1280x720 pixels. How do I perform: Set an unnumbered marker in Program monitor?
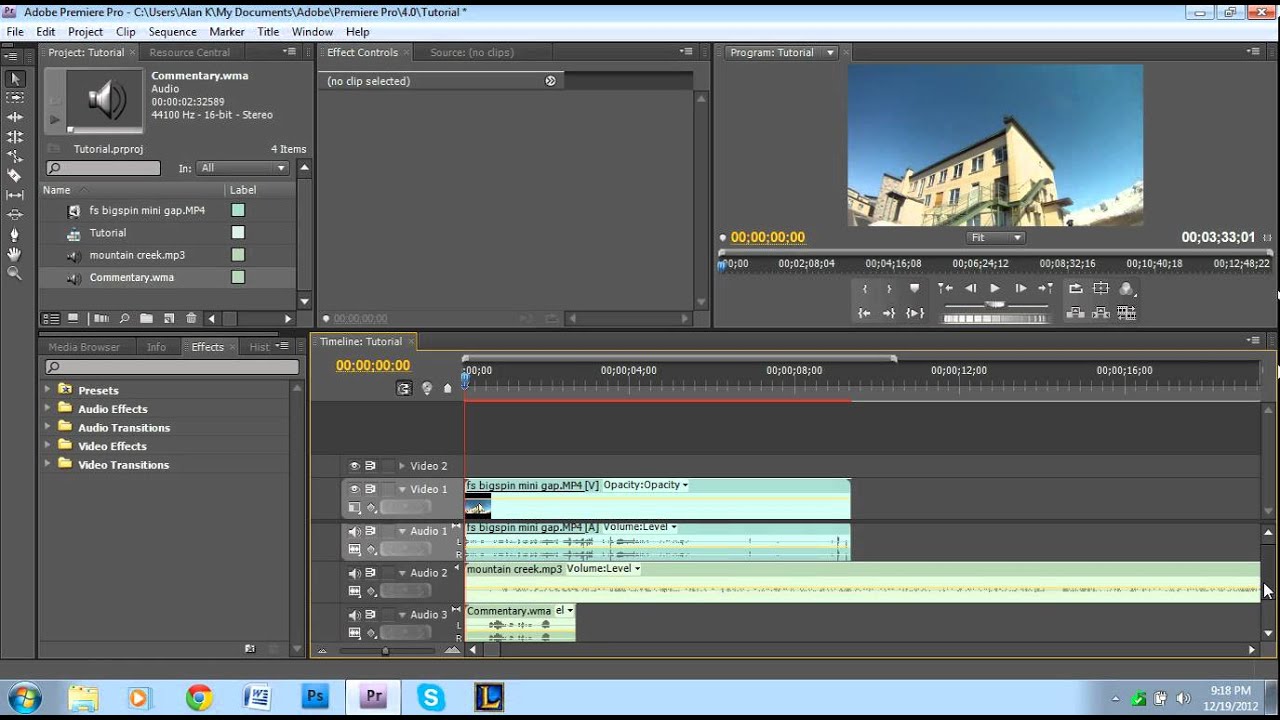914,288
